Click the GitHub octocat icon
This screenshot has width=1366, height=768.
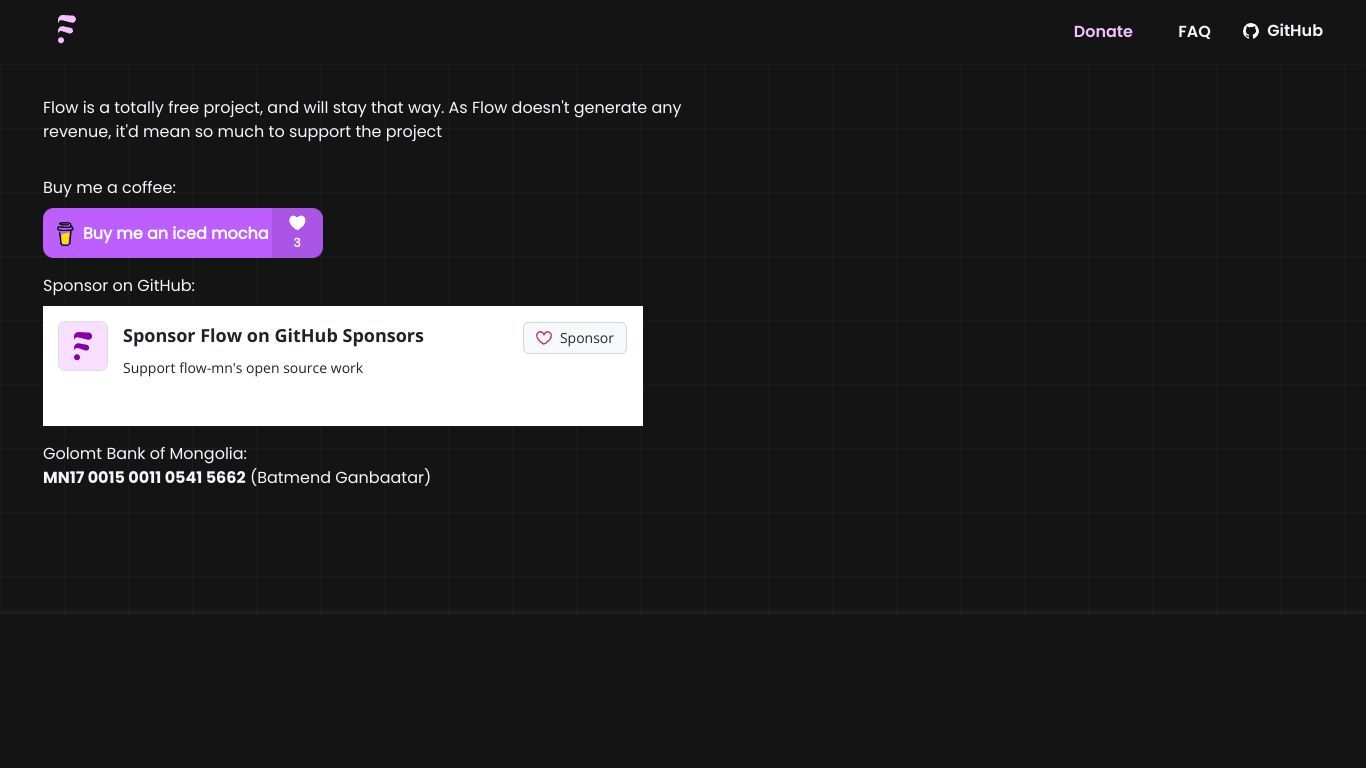pyautogui.click(x=1251, y=31)
